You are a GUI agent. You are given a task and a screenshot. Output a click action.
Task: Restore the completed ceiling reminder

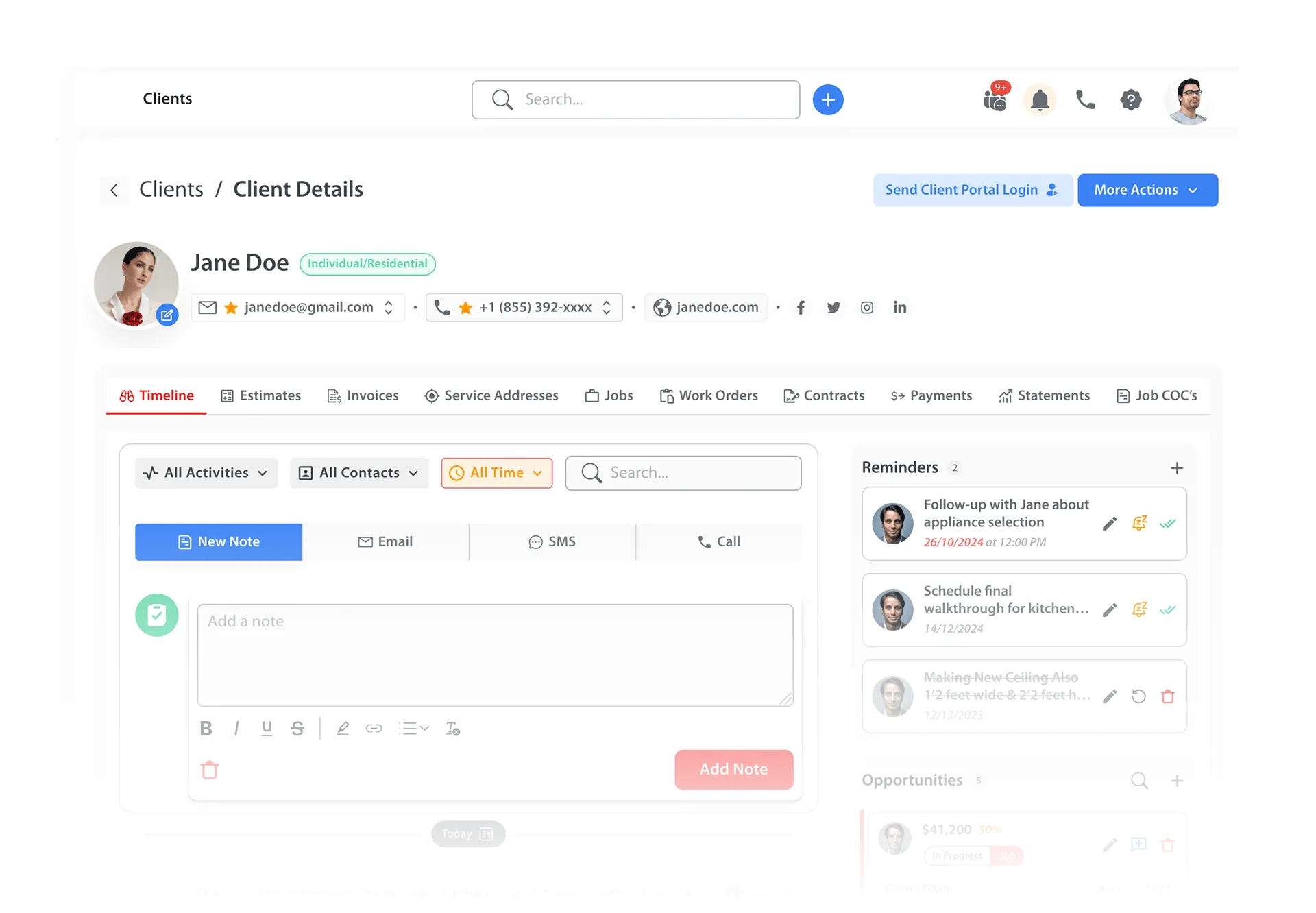coord(1138,696)
